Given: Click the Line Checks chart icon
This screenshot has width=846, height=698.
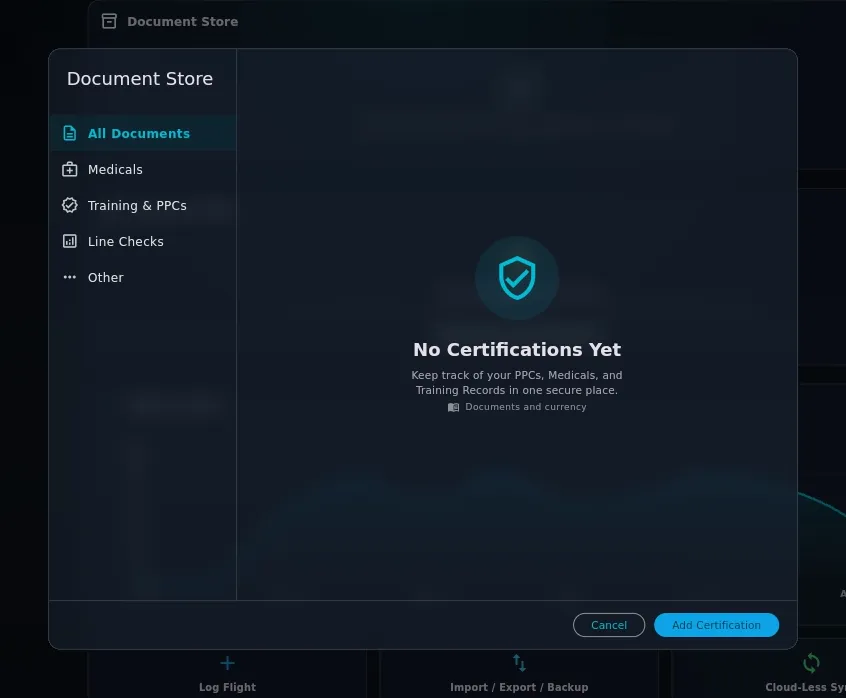Looking at the screenshot, I should pyautogui.click(x=70, y=241).
